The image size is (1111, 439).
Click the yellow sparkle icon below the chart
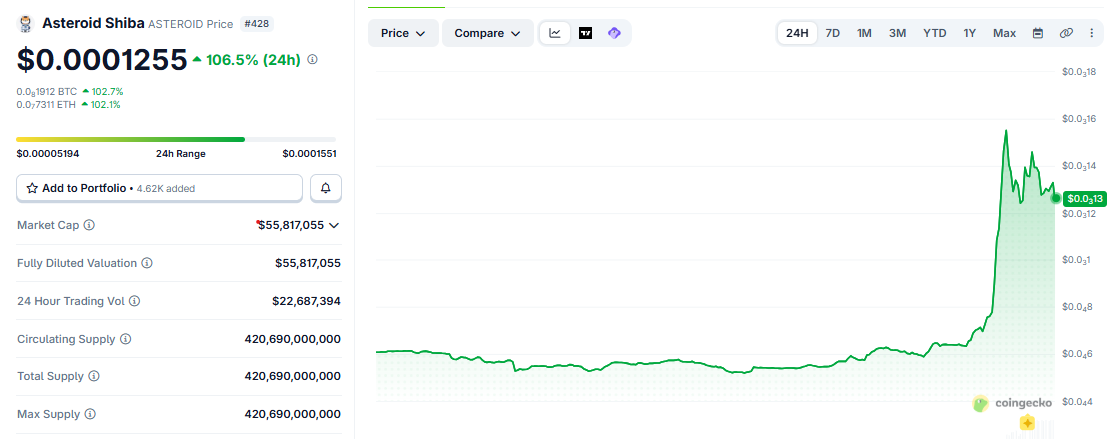pos(1027,424)
